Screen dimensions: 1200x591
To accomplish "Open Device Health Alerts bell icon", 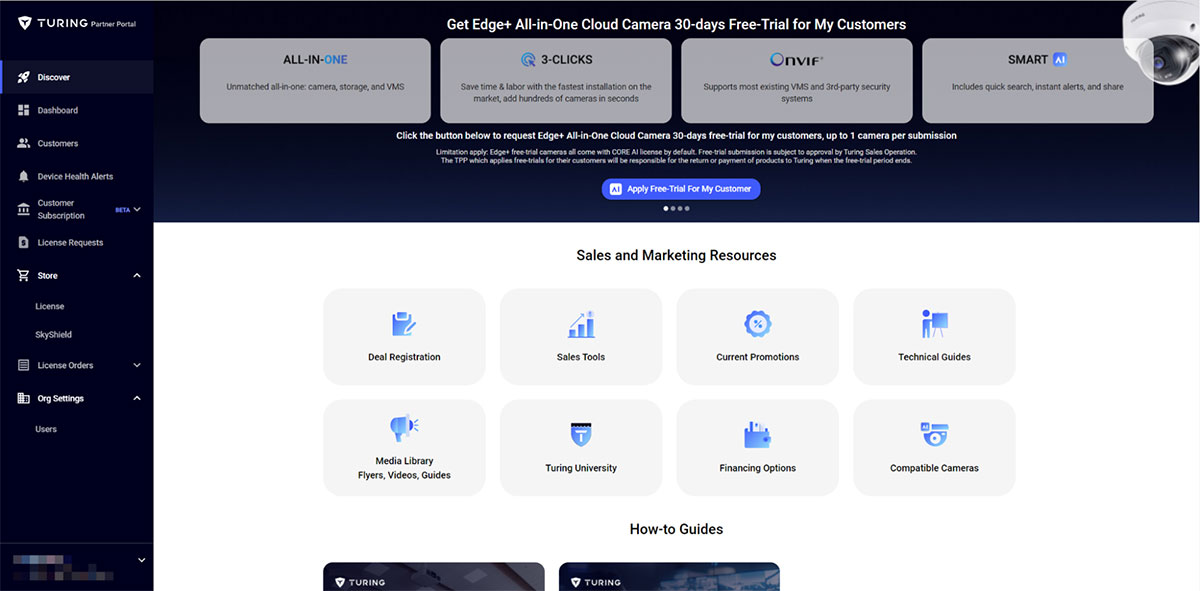I will 24,176.
